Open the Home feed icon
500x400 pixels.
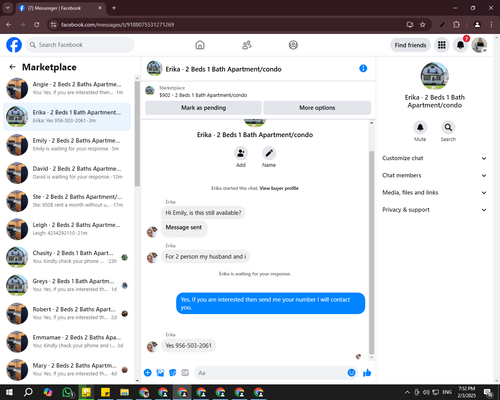[200, 45]
